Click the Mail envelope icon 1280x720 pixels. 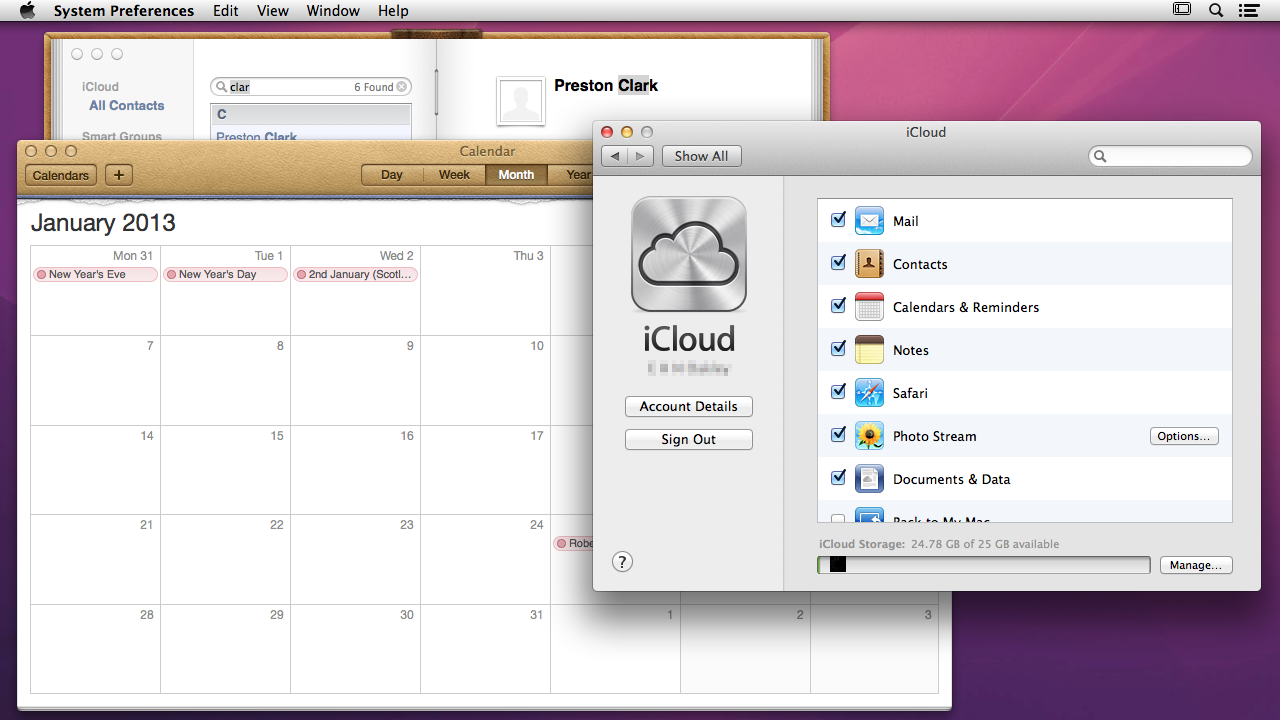click(x=869, y=221)
